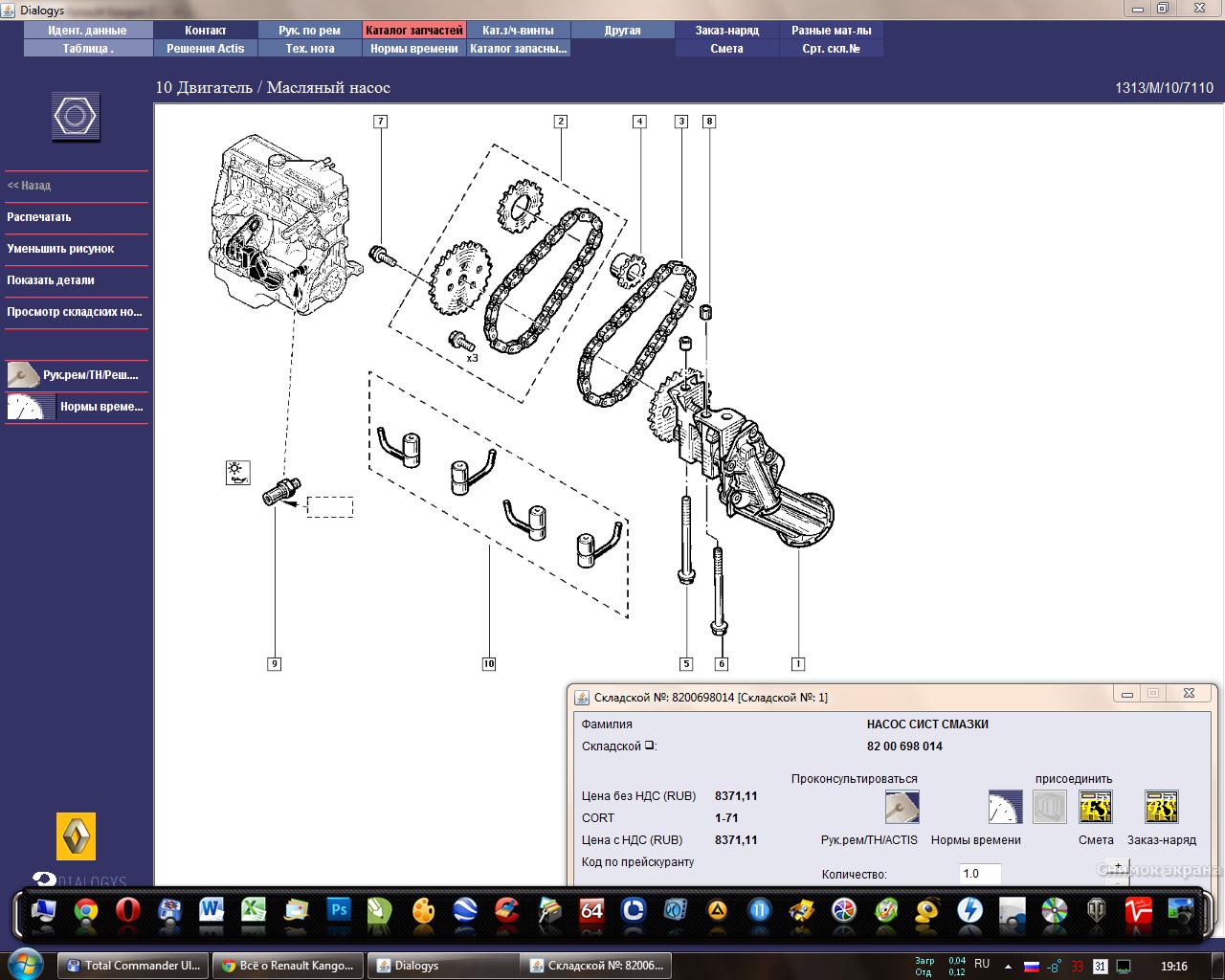
Task: Open the red 64 dock icon
Action: 591,910
